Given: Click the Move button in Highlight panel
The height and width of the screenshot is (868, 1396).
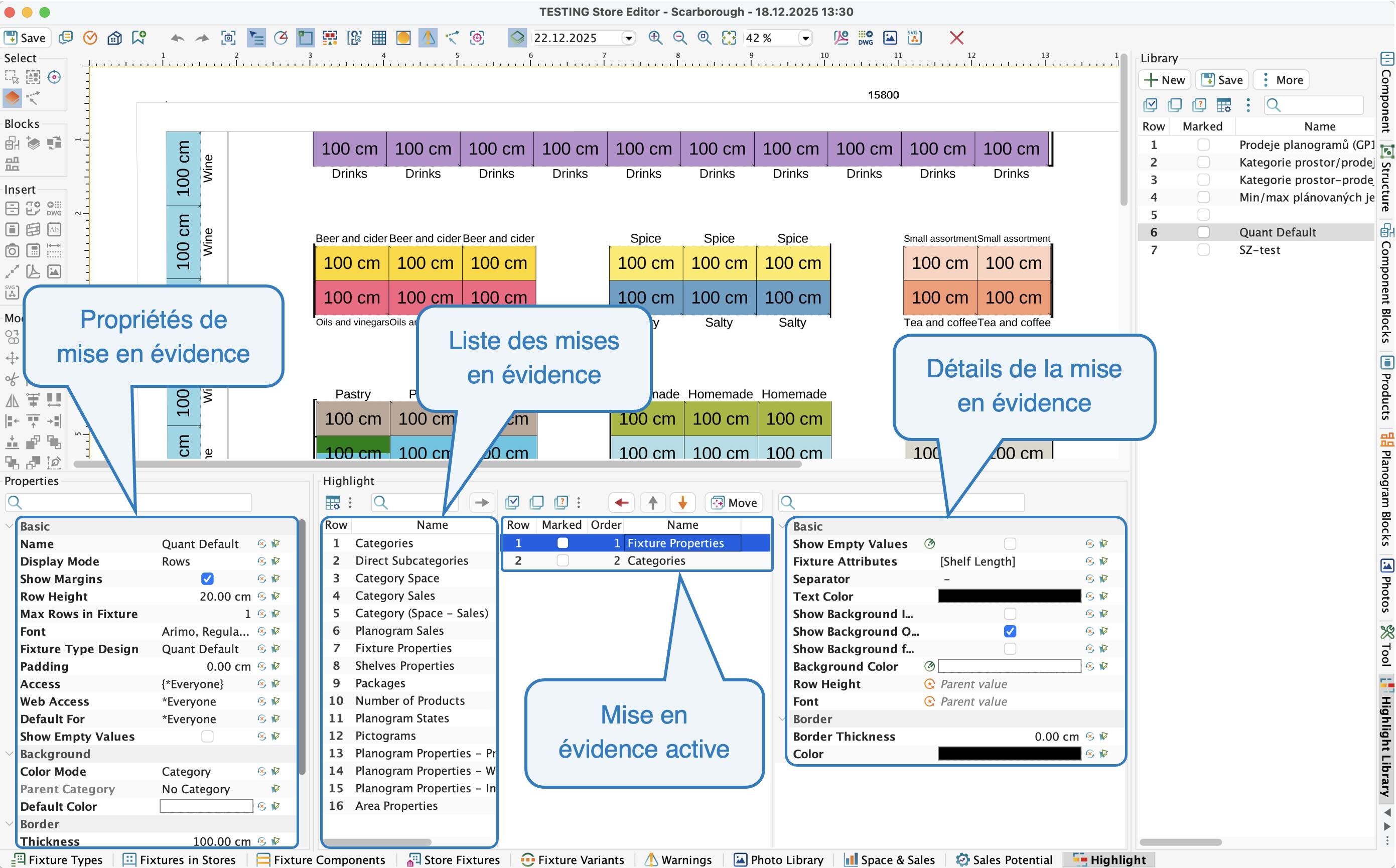Looking at the screenshot, I should (x=734, y=503).
